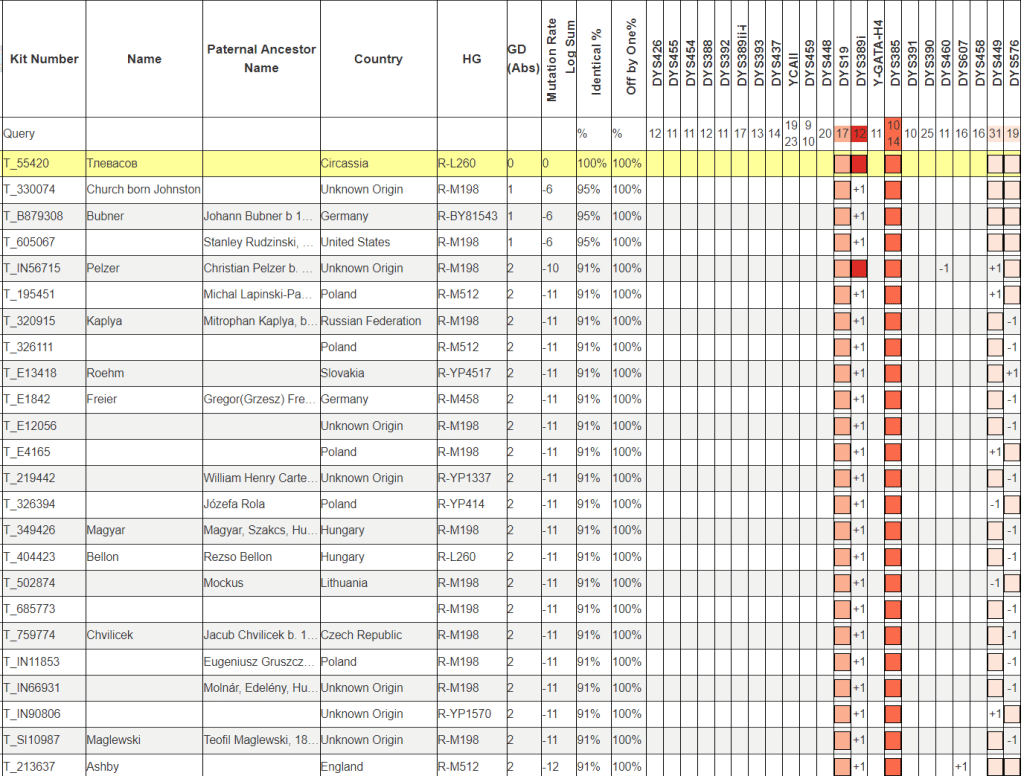Click kit number T_213637
This screenshot has width=1024, height=776.
click(x=30, y=767)
